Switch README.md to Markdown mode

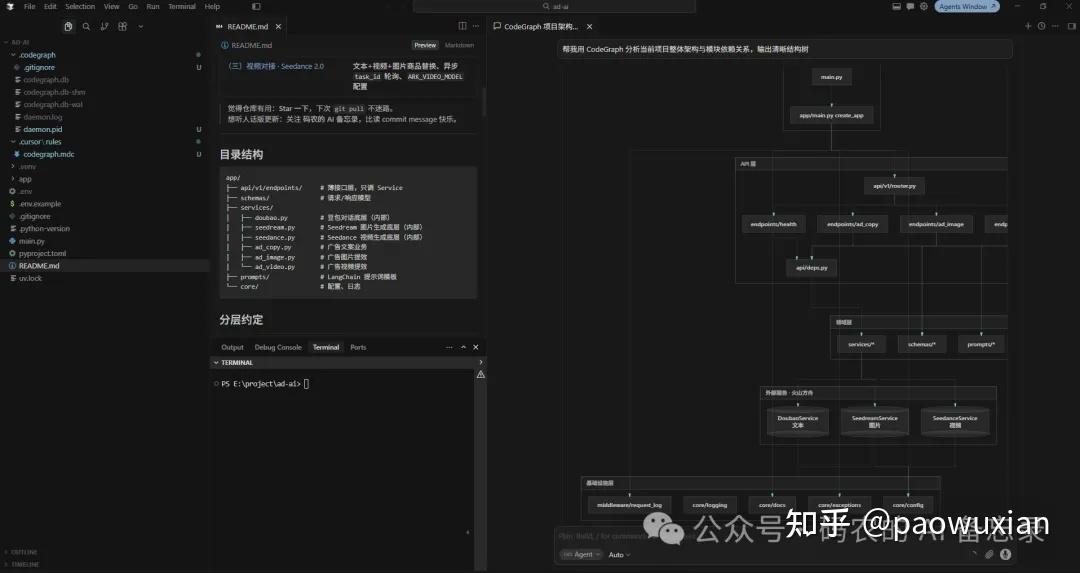pos(459,45)
